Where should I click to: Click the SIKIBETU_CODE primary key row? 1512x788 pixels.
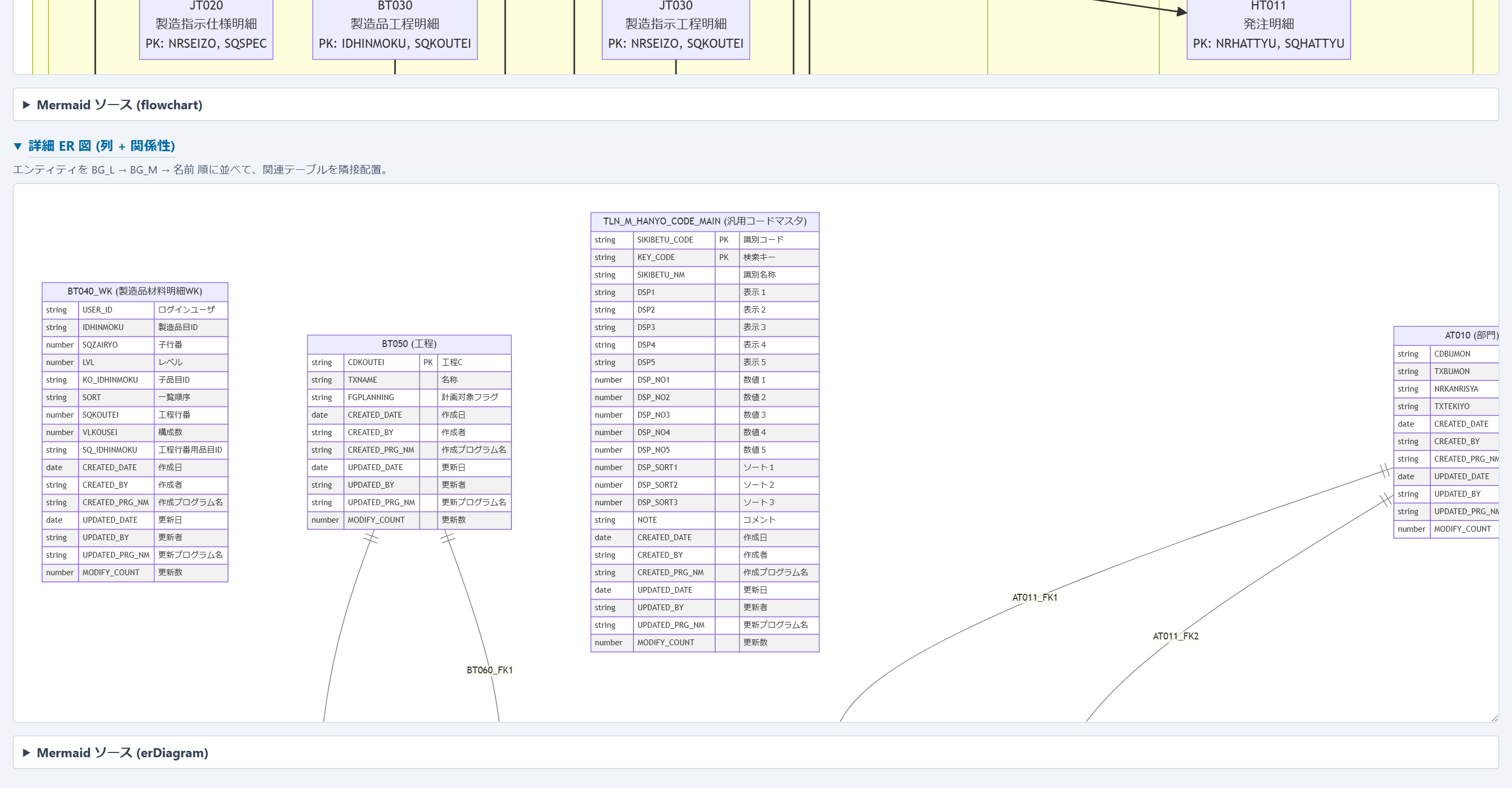coord(705,239)
